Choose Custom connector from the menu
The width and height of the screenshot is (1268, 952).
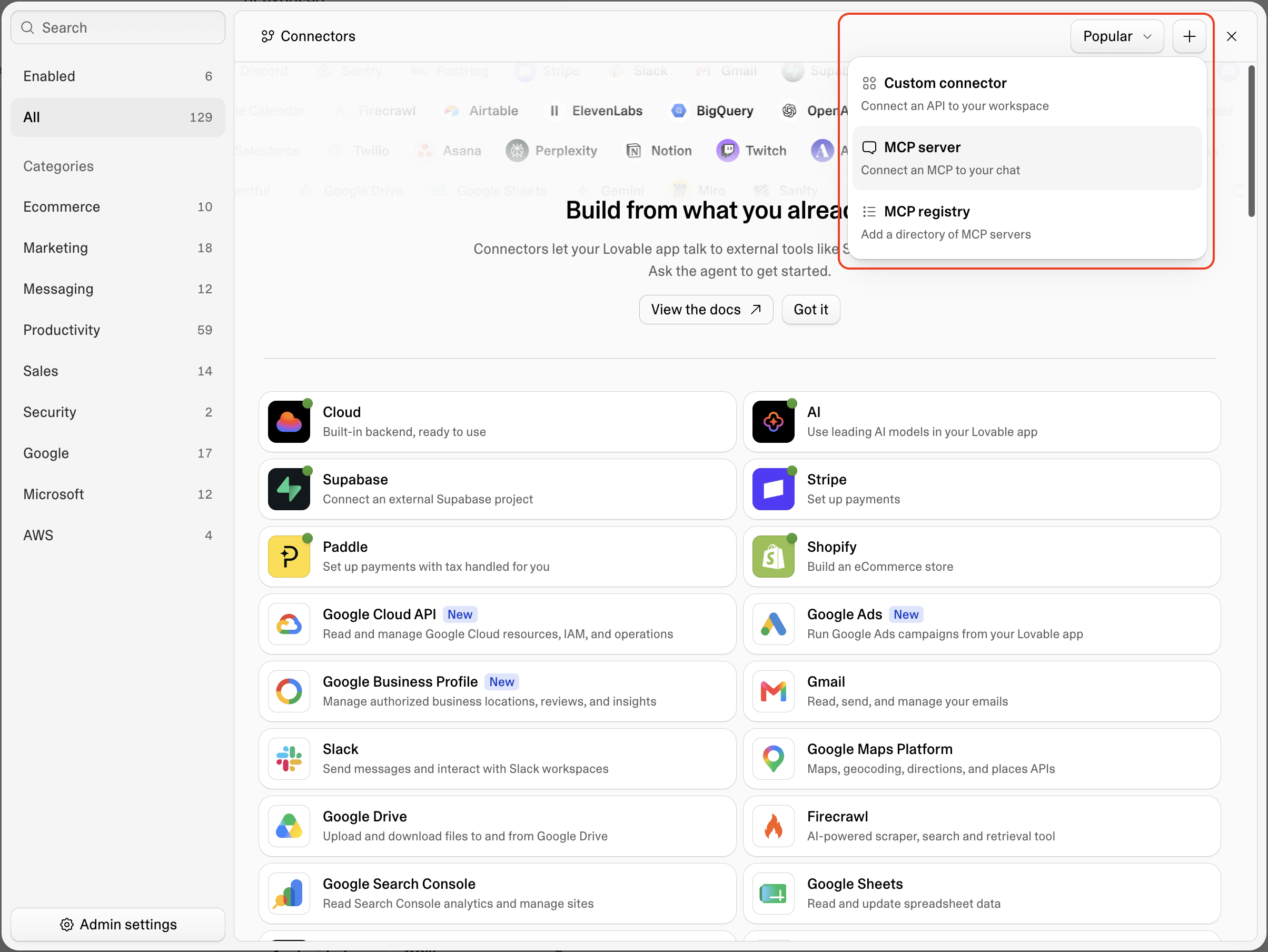click(x=1027, y=94)
